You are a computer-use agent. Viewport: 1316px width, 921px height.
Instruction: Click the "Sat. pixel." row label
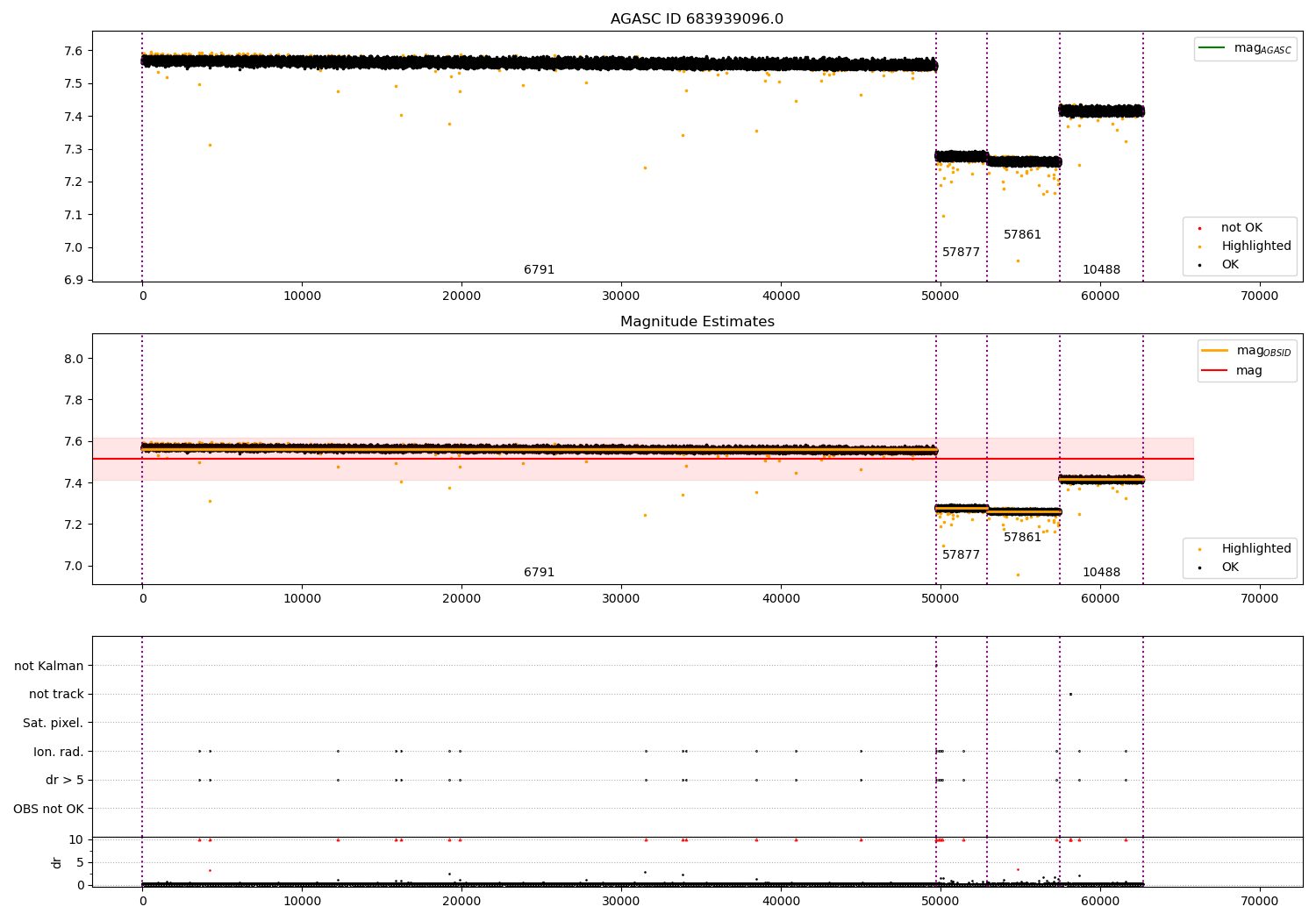point(53,723)
